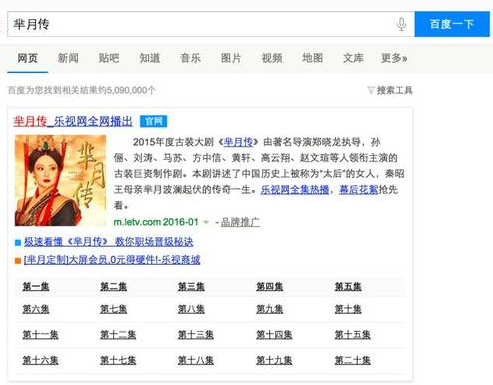Open 极速看懂《芈月传》教你职场晋级秘诀 link
The image size is (493, 385).
[x=108, y=242]
